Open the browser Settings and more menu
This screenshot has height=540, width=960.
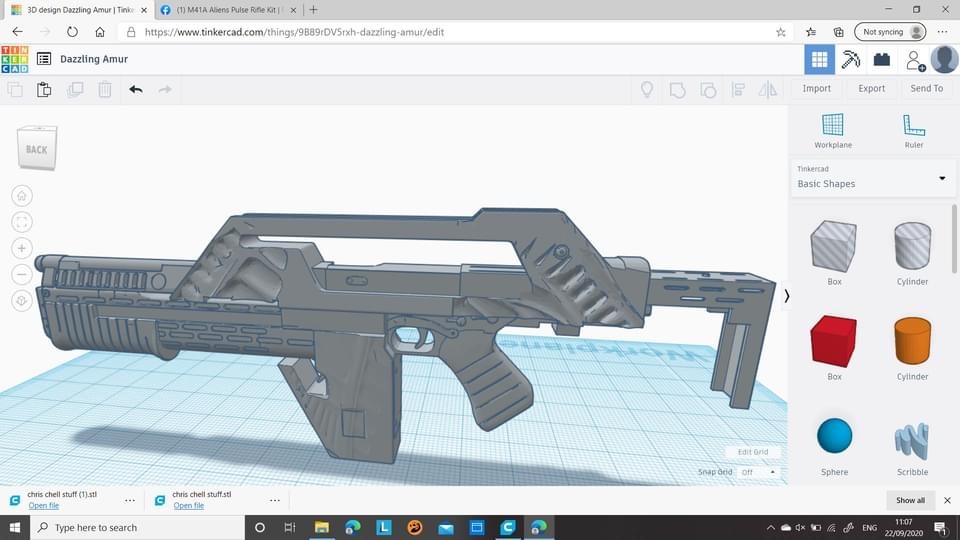point(942,32)
